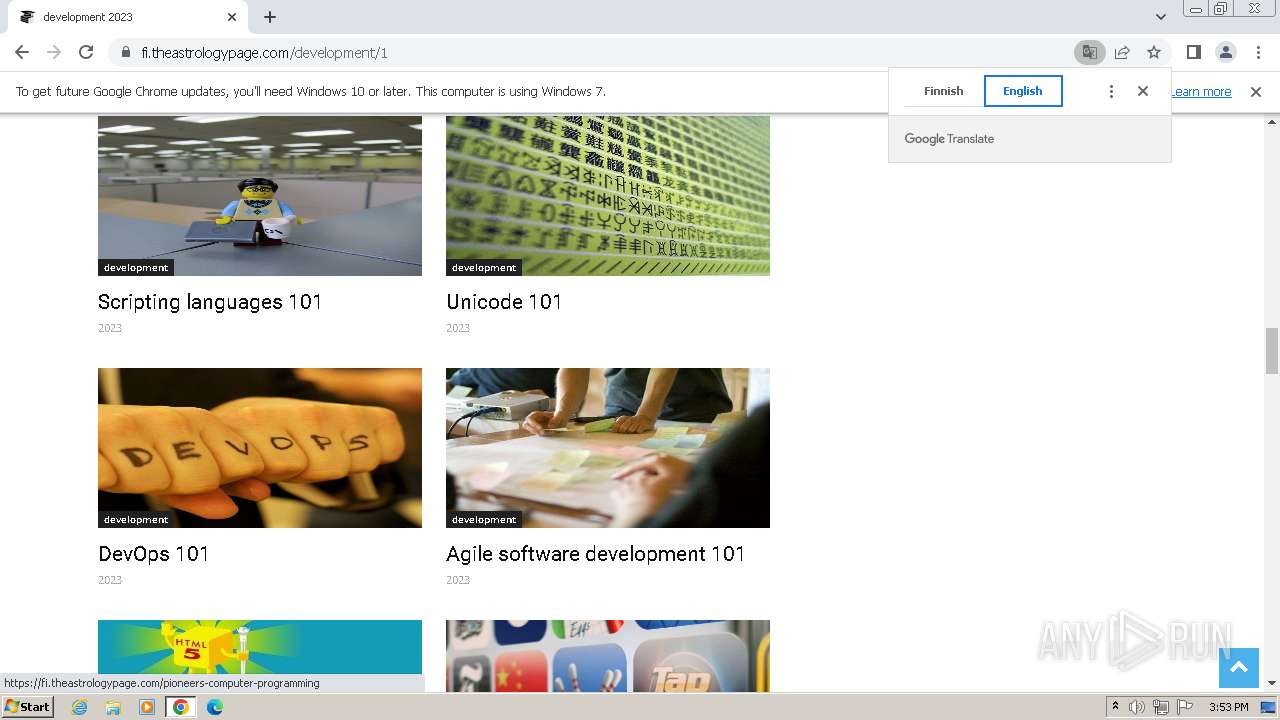The width and height of the screenshot is (1280, 720).
Task: Close the Google Translate popup
Action: point(1143,91)
